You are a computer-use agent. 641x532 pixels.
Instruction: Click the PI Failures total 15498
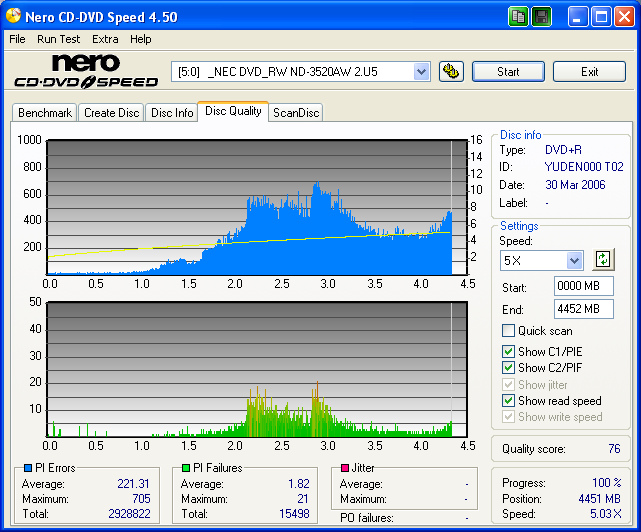point(294,514)
